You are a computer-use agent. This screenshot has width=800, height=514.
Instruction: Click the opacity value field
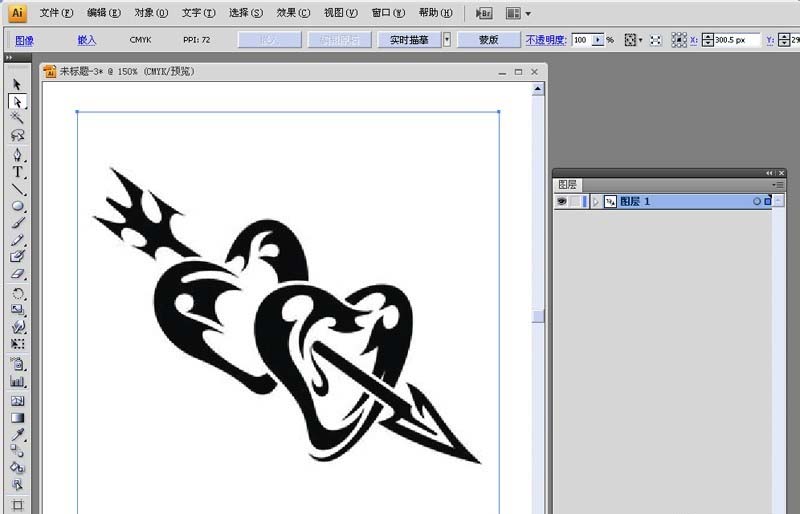click(x=582, y=40)
